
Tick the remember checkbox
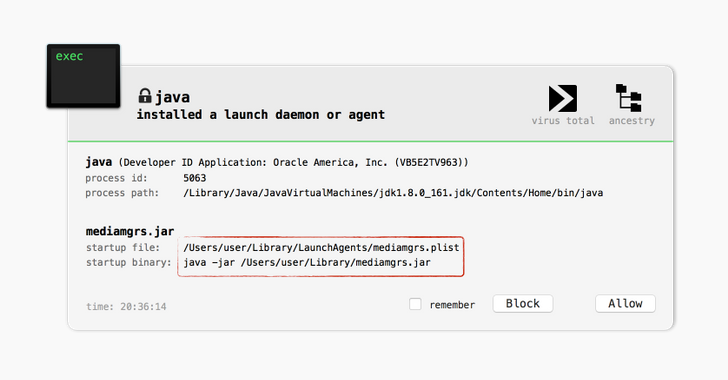click(415, 304)
